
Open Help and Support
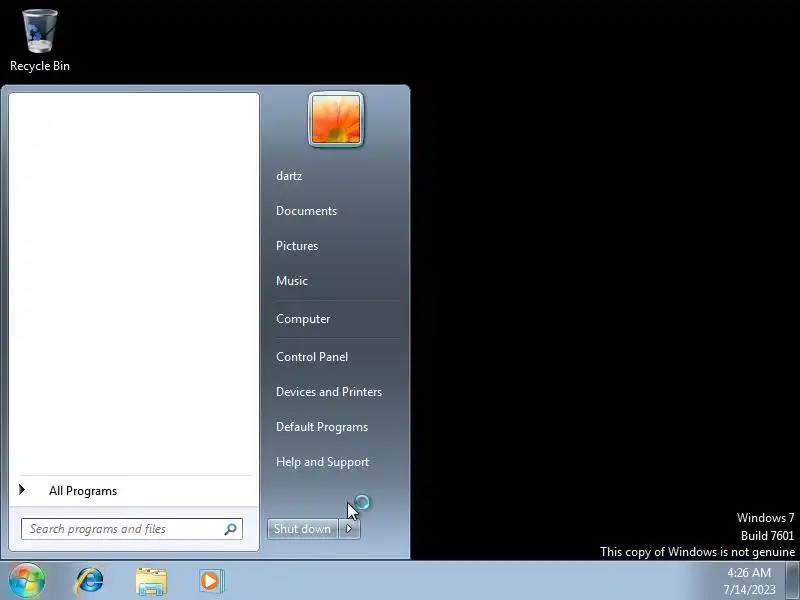(x=322, y=462)
